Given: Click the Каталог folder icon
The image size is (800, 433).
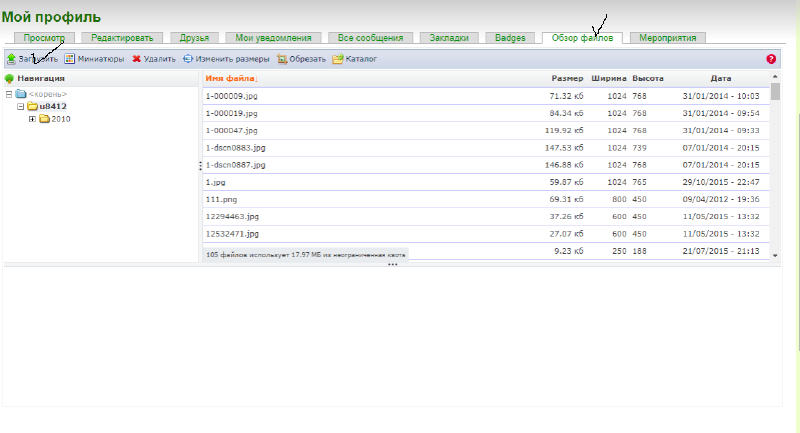Looking at the screenshot, I should coord(338,59).
